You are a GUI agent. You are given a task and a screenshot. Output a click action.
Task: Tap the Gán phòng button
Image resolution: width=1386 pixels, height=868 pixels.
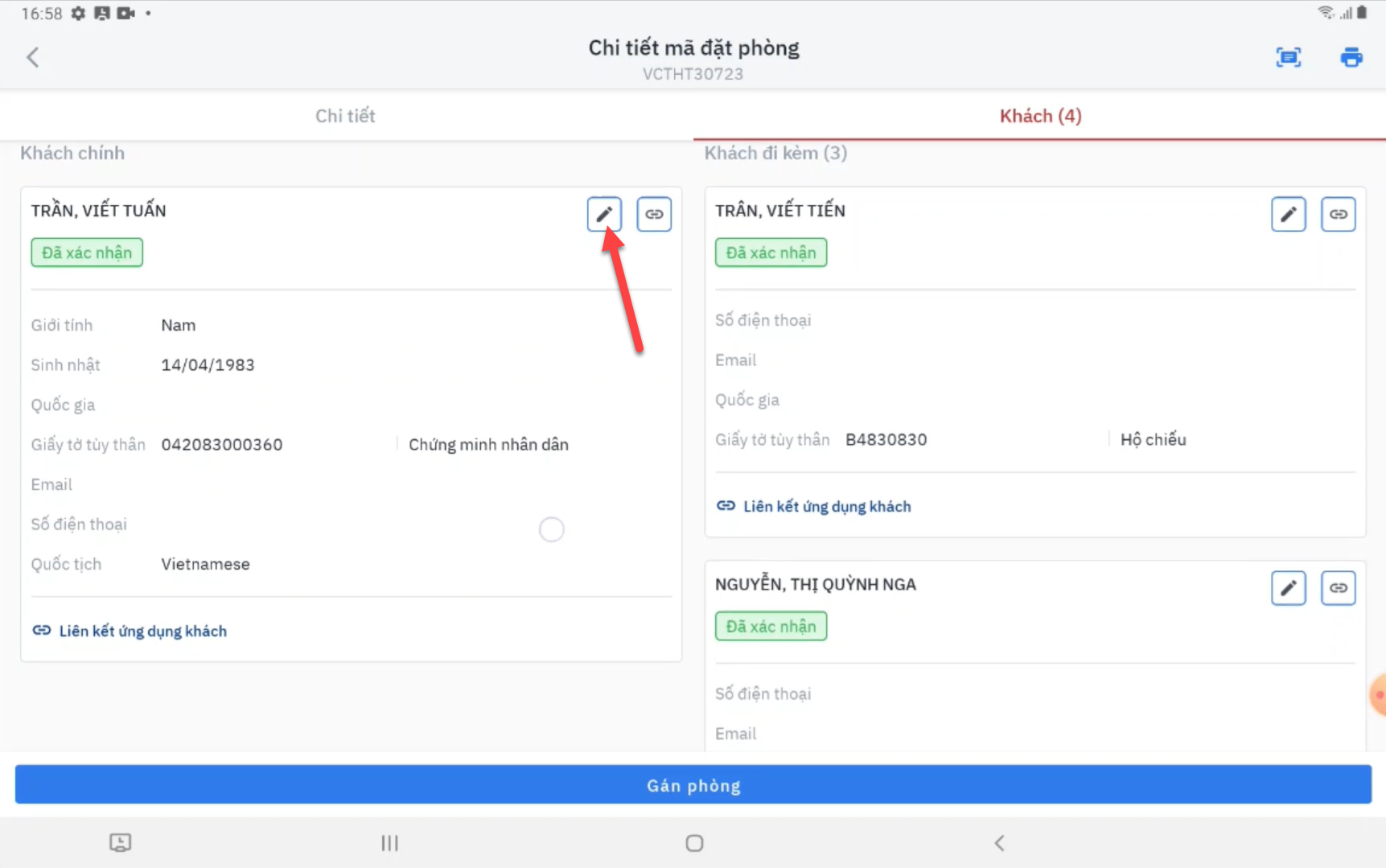pyautogui.click(x=693, y=784)
